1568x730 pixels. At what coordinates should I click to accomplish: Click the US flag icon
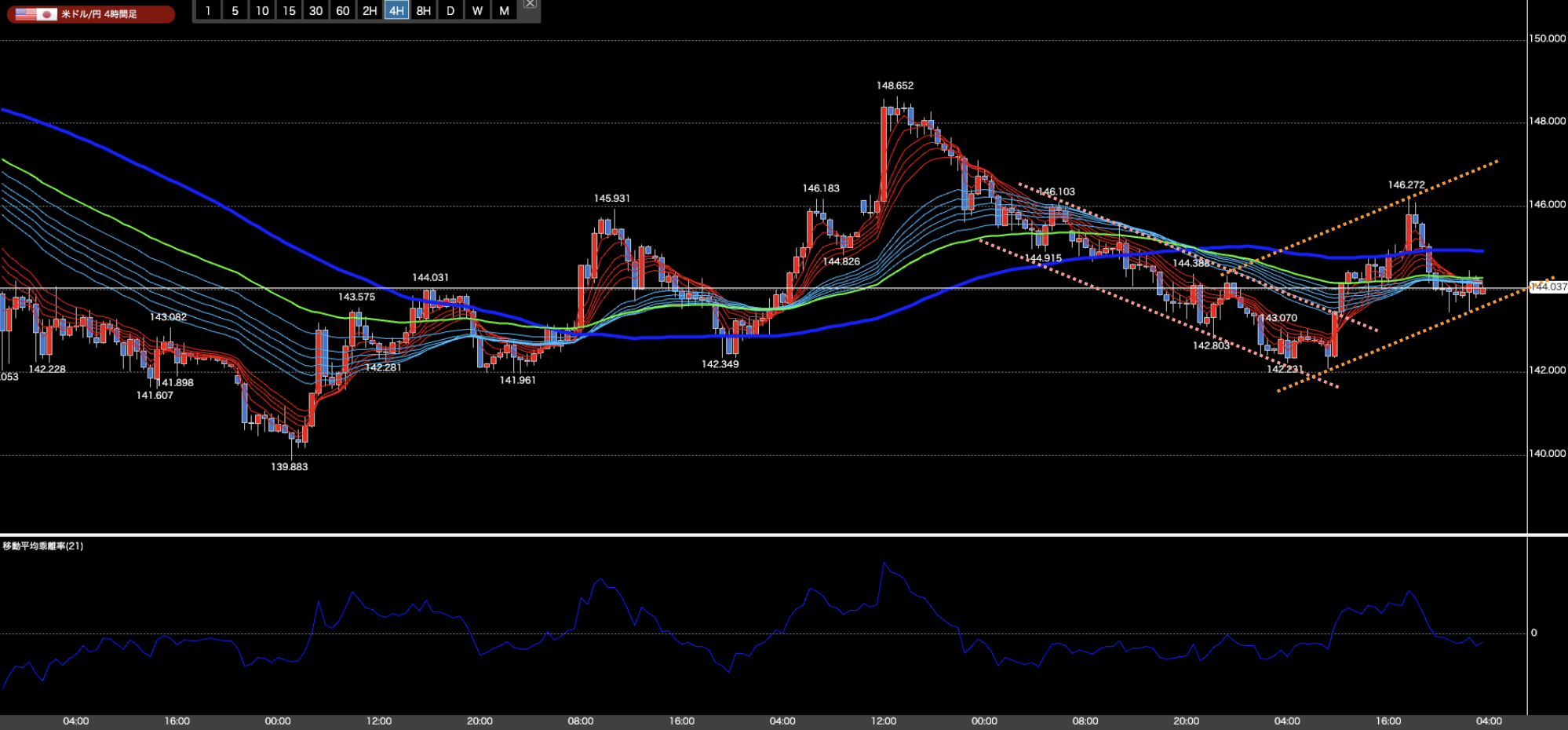[26, 14]
